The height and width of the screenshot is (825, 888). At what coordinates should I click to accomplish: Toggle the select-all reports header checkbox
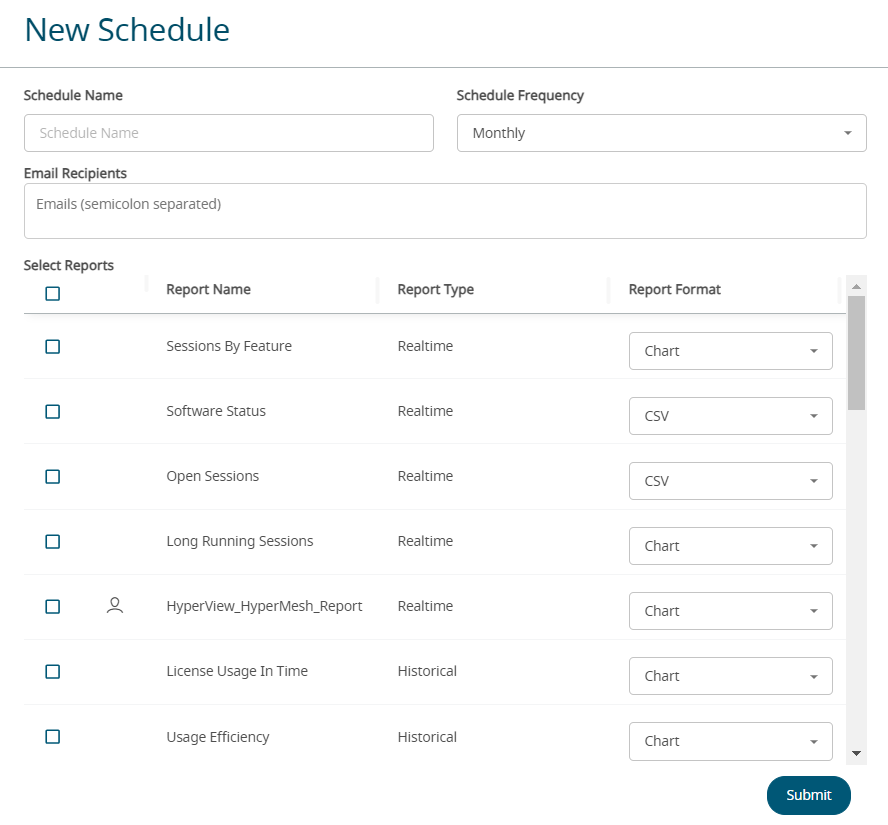point(53,294)
